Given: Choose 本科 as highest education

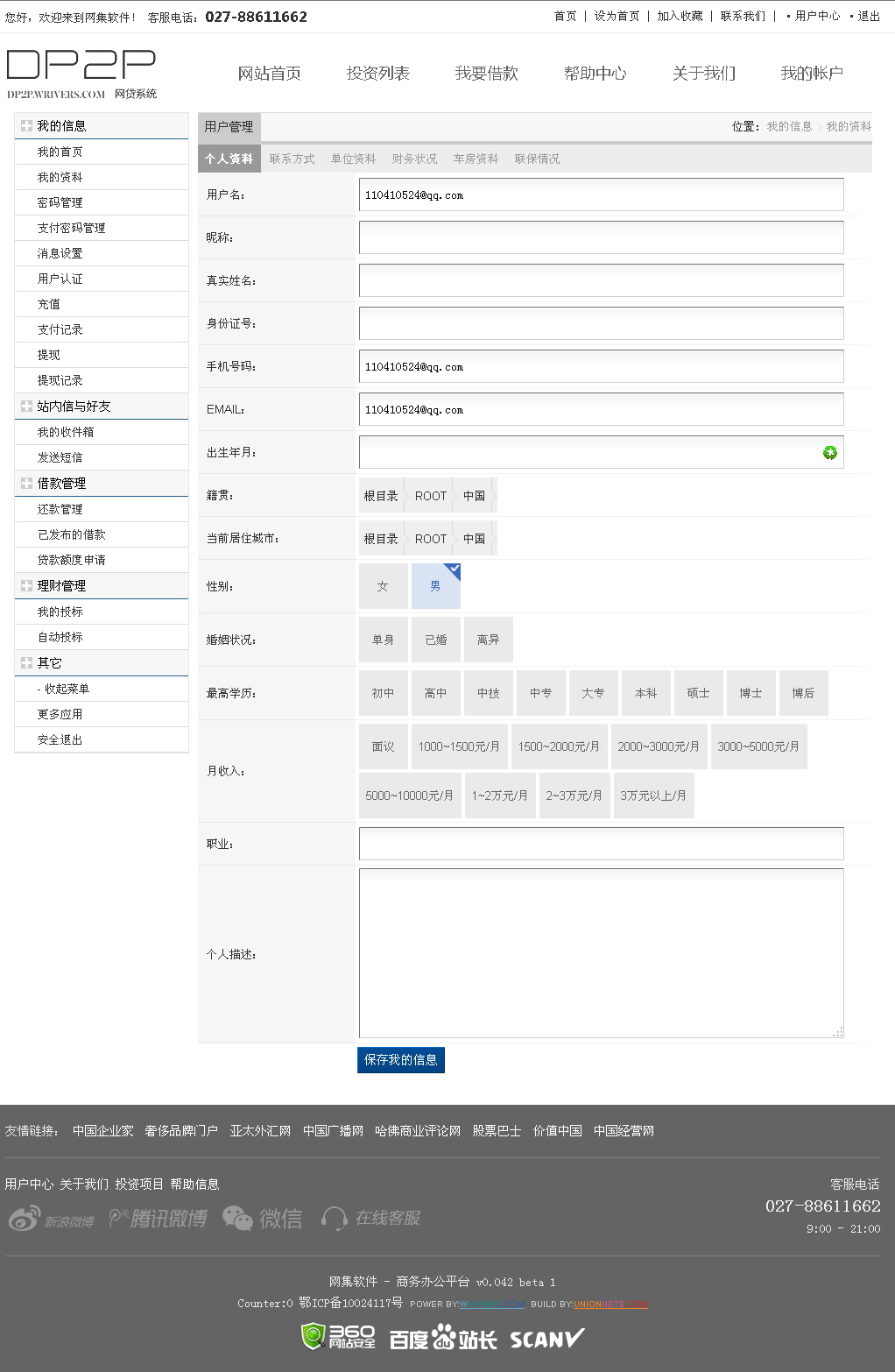Looking at the screenshot, I should [x=645, y=694].
